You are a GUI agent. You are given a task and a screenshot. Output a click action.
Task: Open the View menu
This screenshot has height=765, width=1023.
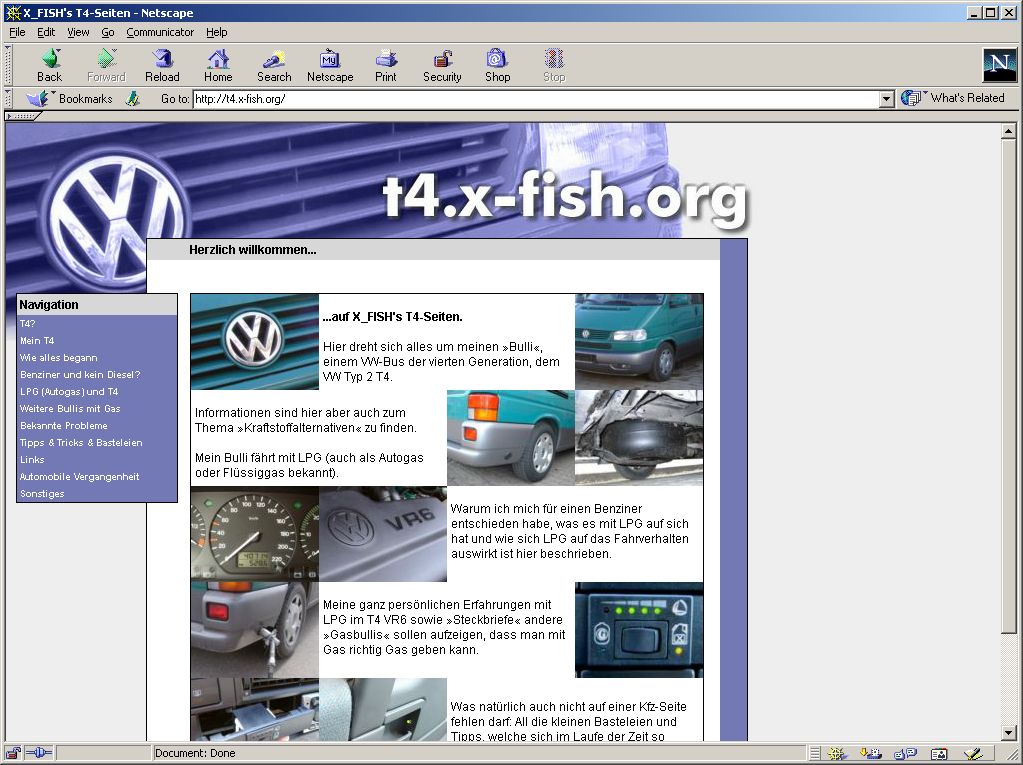pyautogui.click(x=78, y=32)
